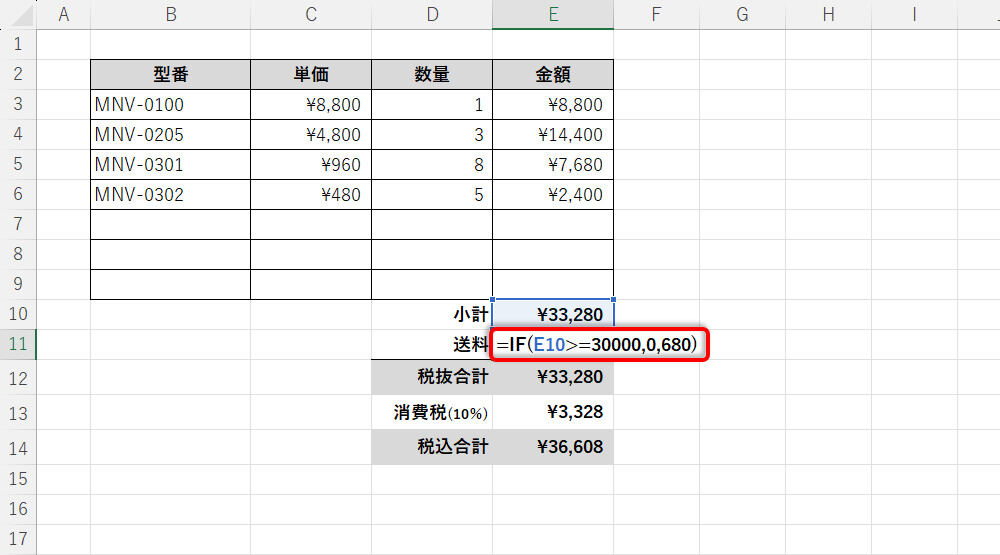
Task: Select the 税込合計 total ¥36,608
Action: click(x=553, y=447)
